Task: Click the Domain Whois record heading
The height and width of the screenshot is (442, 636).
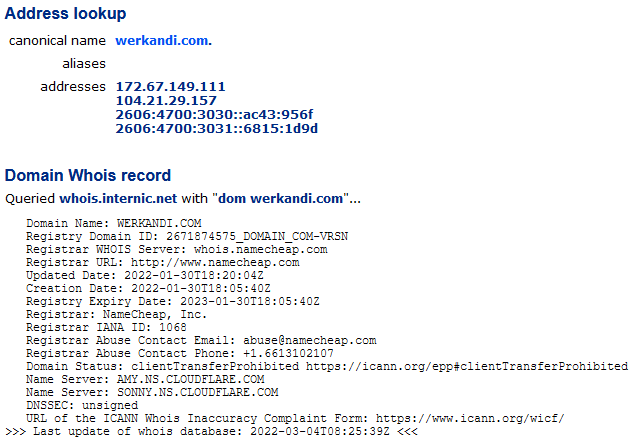Action: coord(88,176)
